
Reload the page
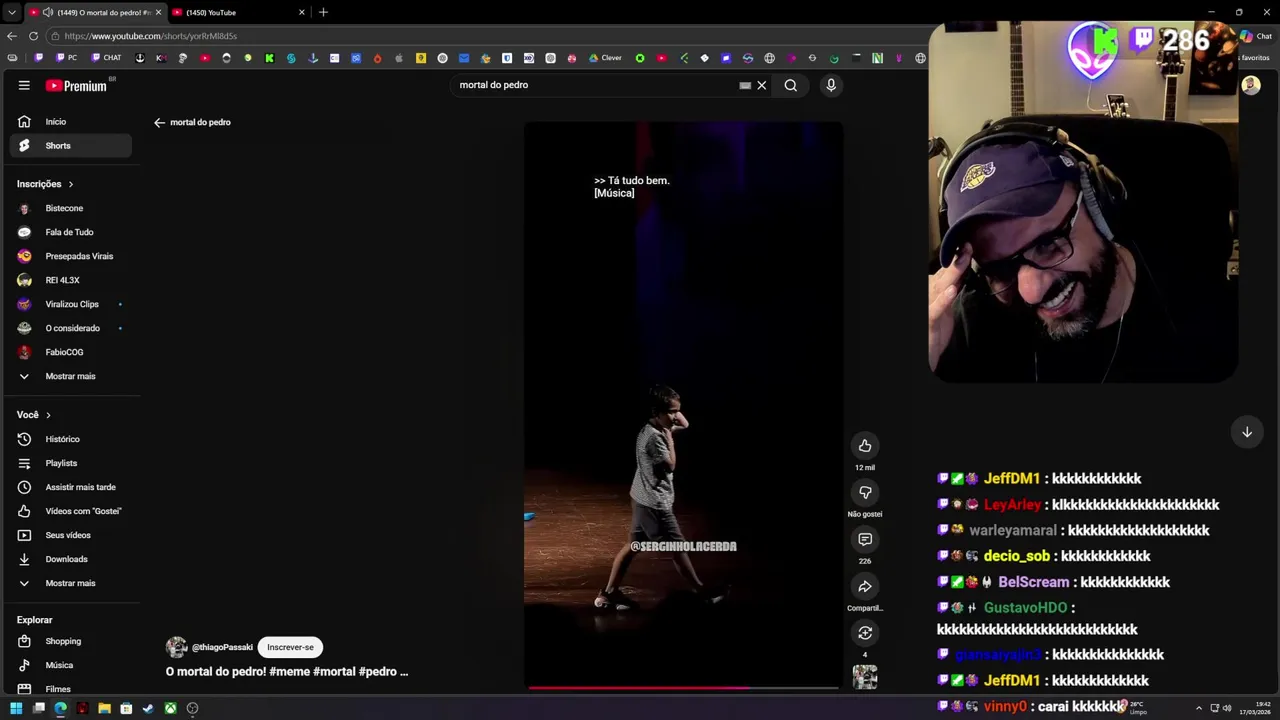33,36
